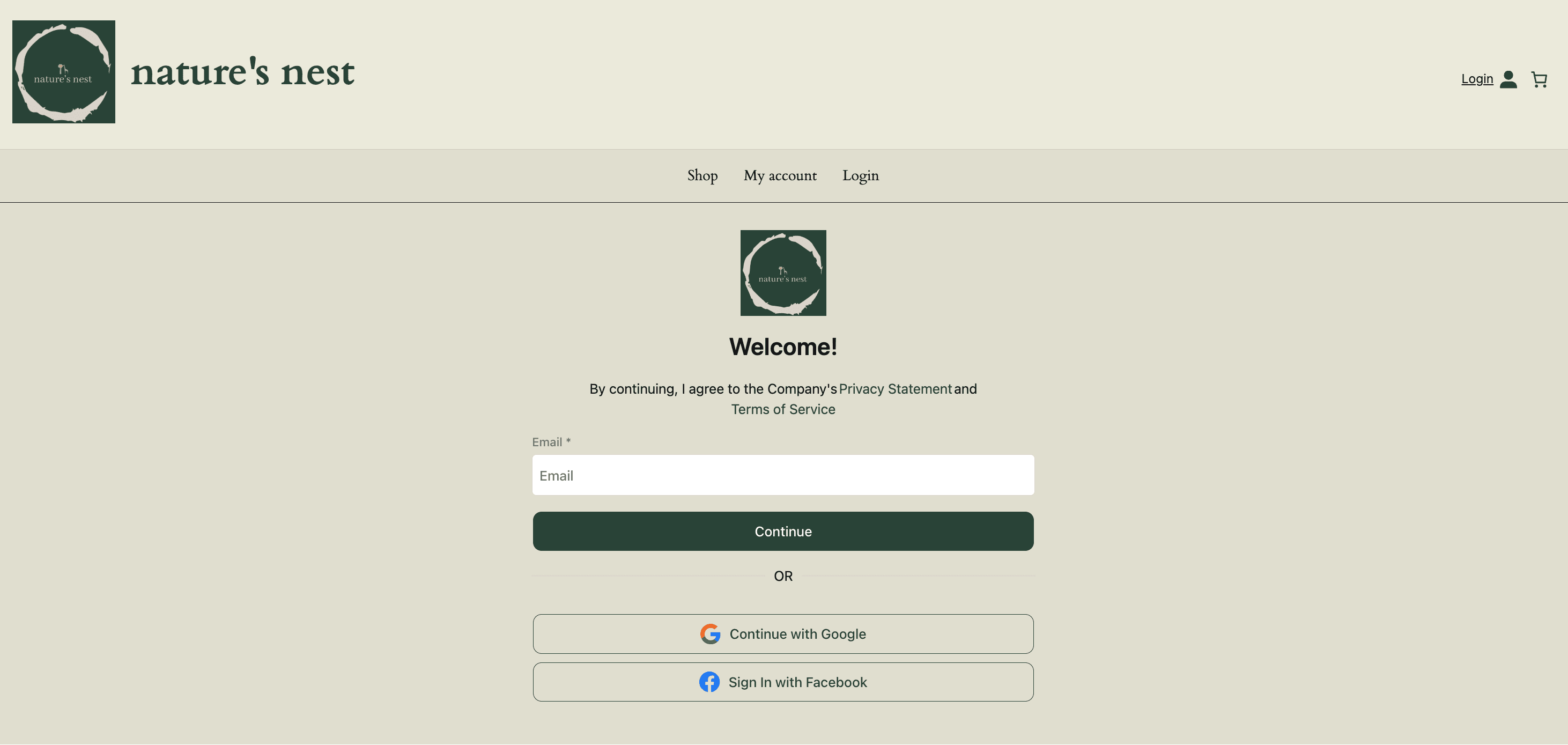
Task: Click the Sign In with Facebook button
Action: coord(783,681)
